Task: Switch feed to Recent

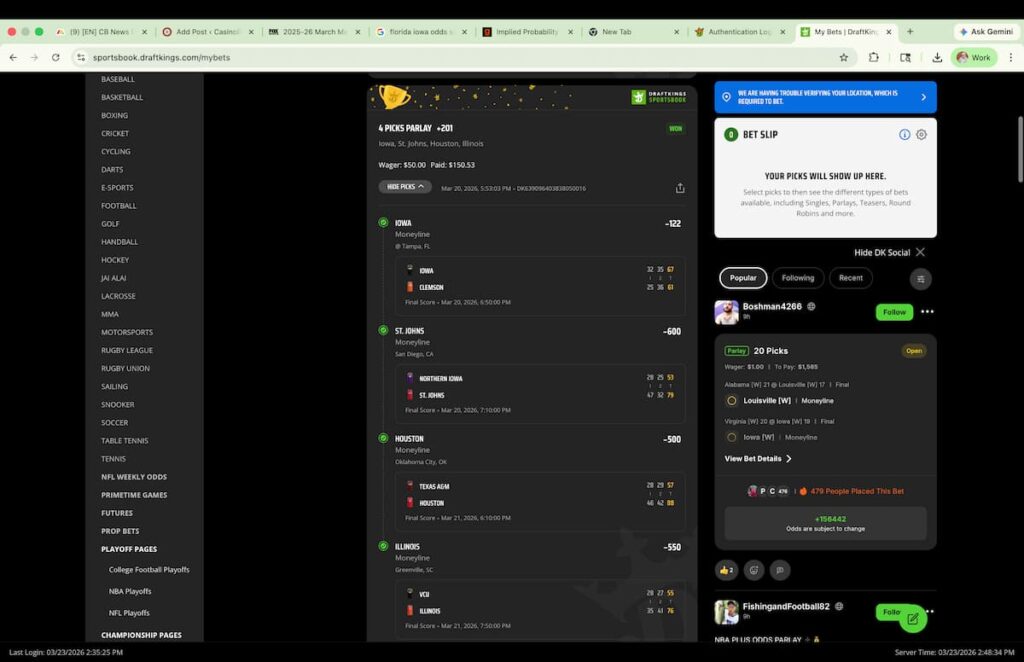Action: 851,278
